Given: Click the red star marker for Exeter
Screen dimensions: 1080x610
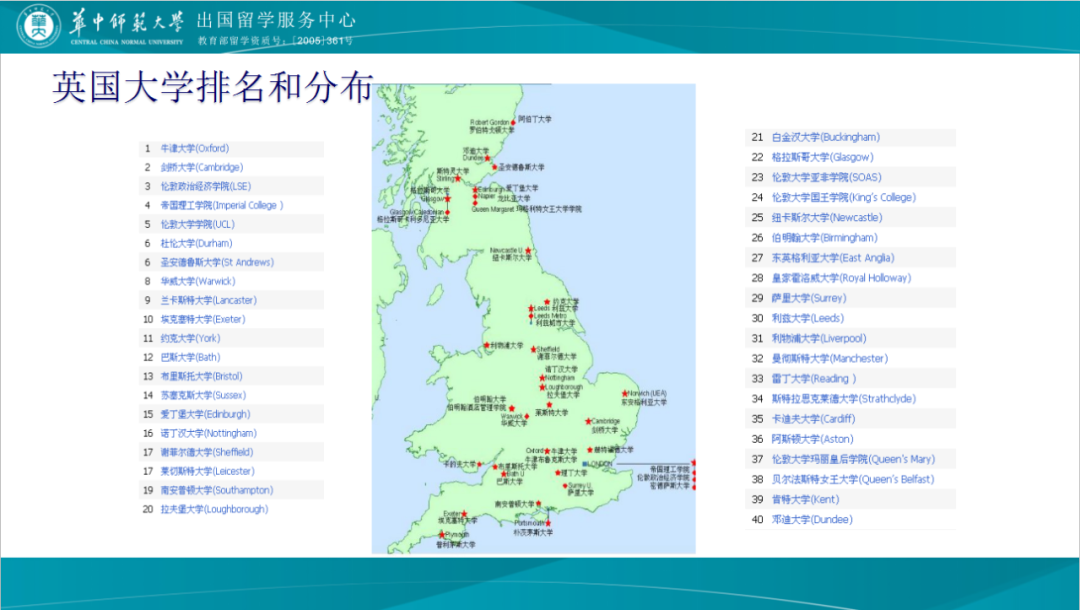Looking at the screenshot, I should 464,514.
